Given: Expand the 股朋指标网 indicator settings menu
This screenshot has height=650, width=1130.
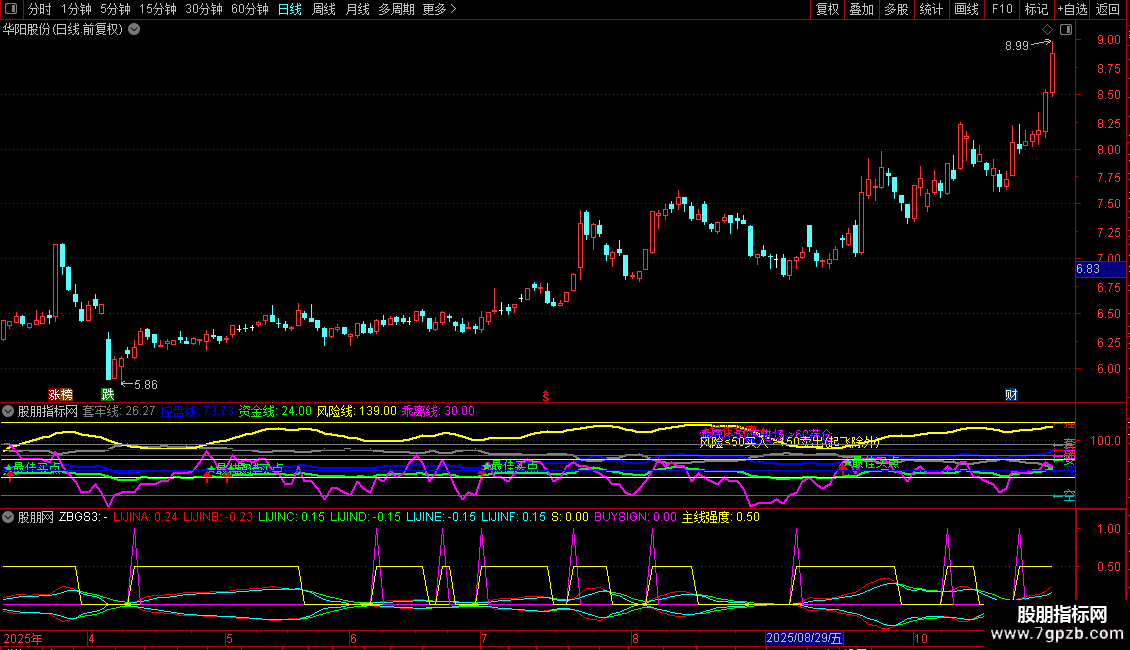Looking at the screenshot, I should 8,410.
